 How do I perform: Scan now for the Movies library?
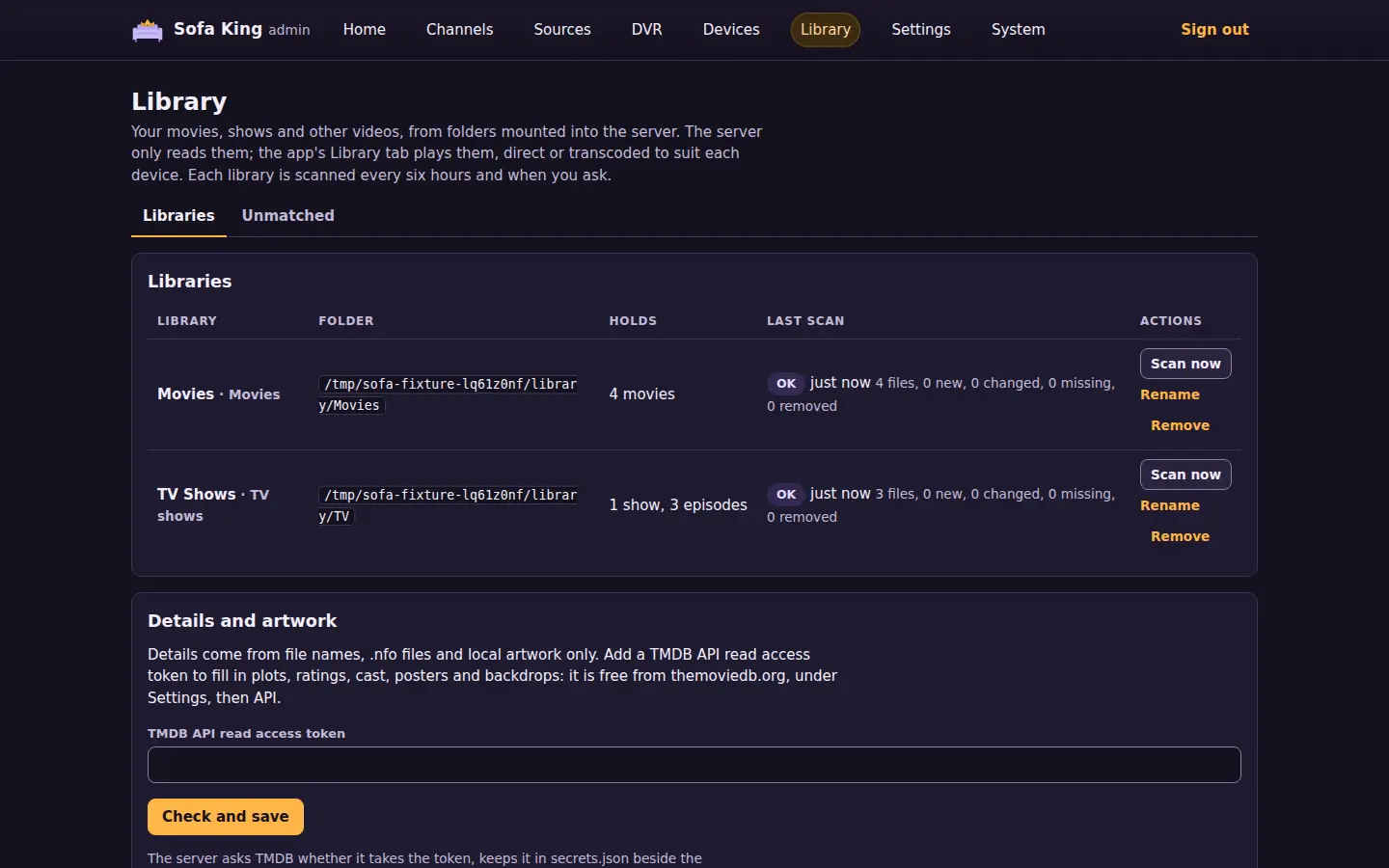pos(1185,364)
